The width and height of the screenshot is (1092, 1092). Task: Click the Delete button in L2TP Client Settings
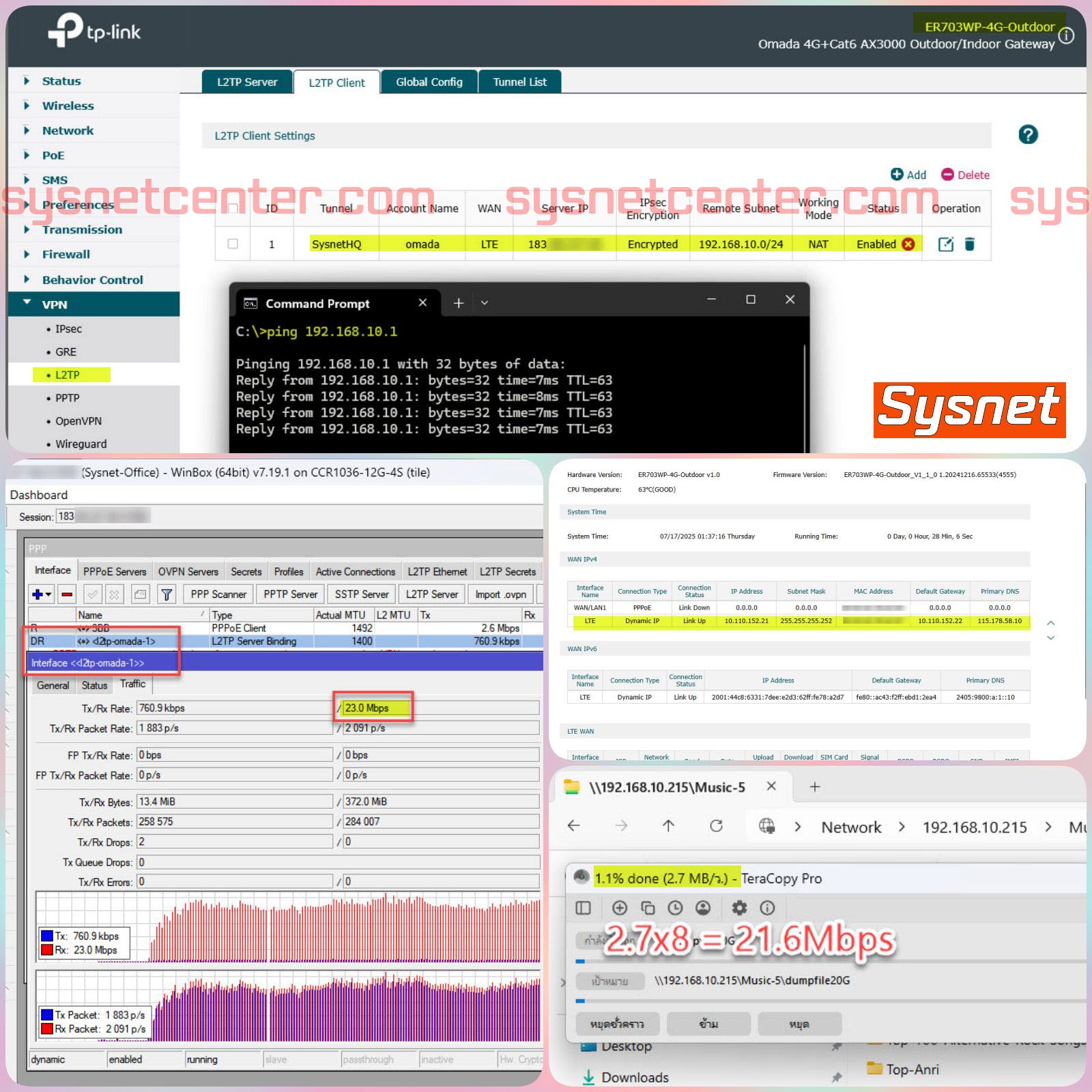(965, 175)
